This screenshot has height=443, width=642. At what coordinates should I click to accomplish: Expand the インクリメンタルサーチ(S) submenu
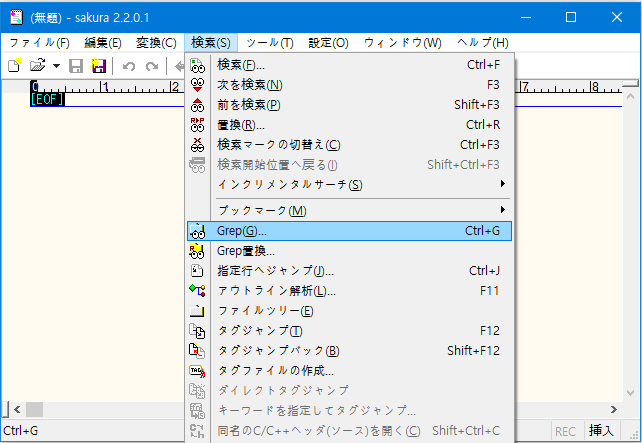click(349, 185)
